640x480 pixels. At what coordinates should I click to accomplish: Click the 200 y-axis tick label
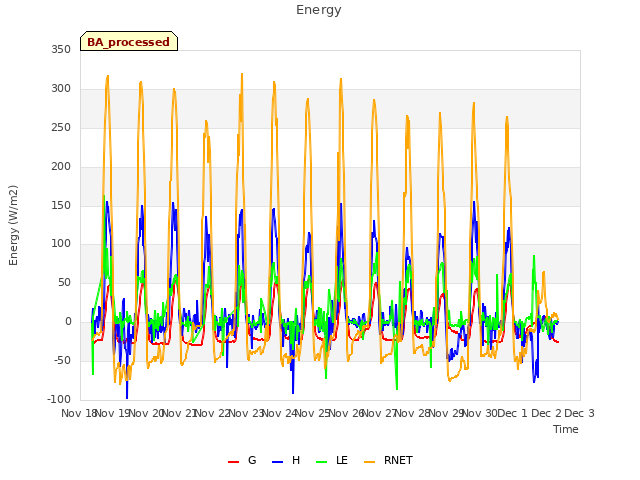61,166
